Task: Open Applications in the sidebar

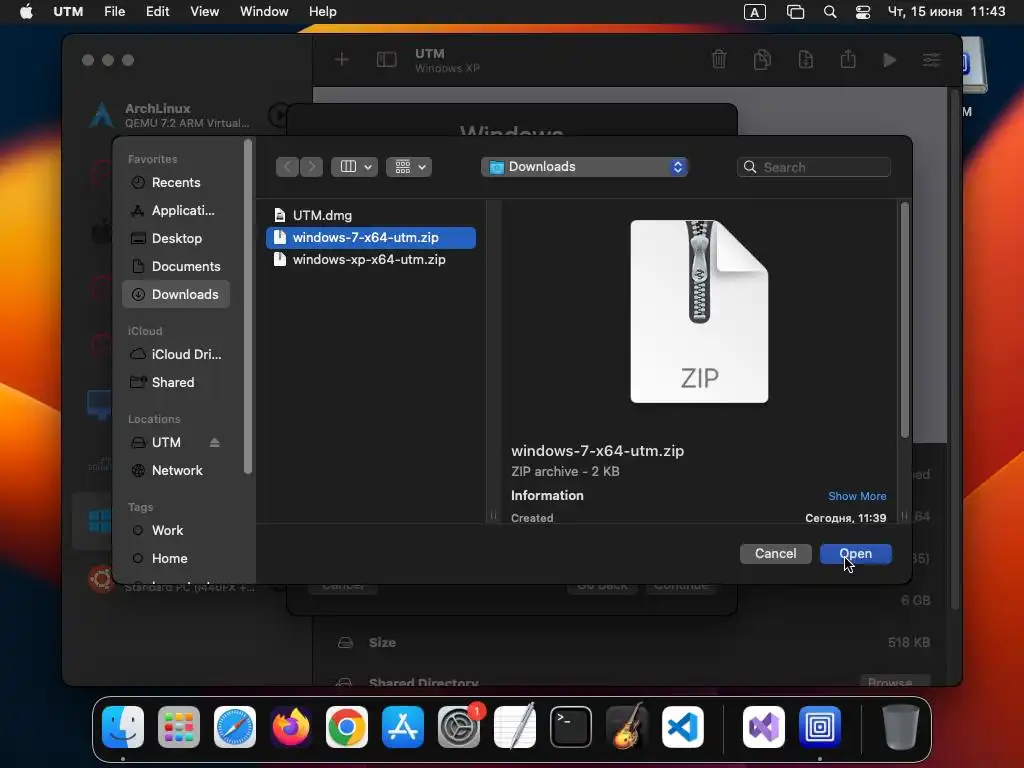Action: pyautogui.click(x=176, y=211)
